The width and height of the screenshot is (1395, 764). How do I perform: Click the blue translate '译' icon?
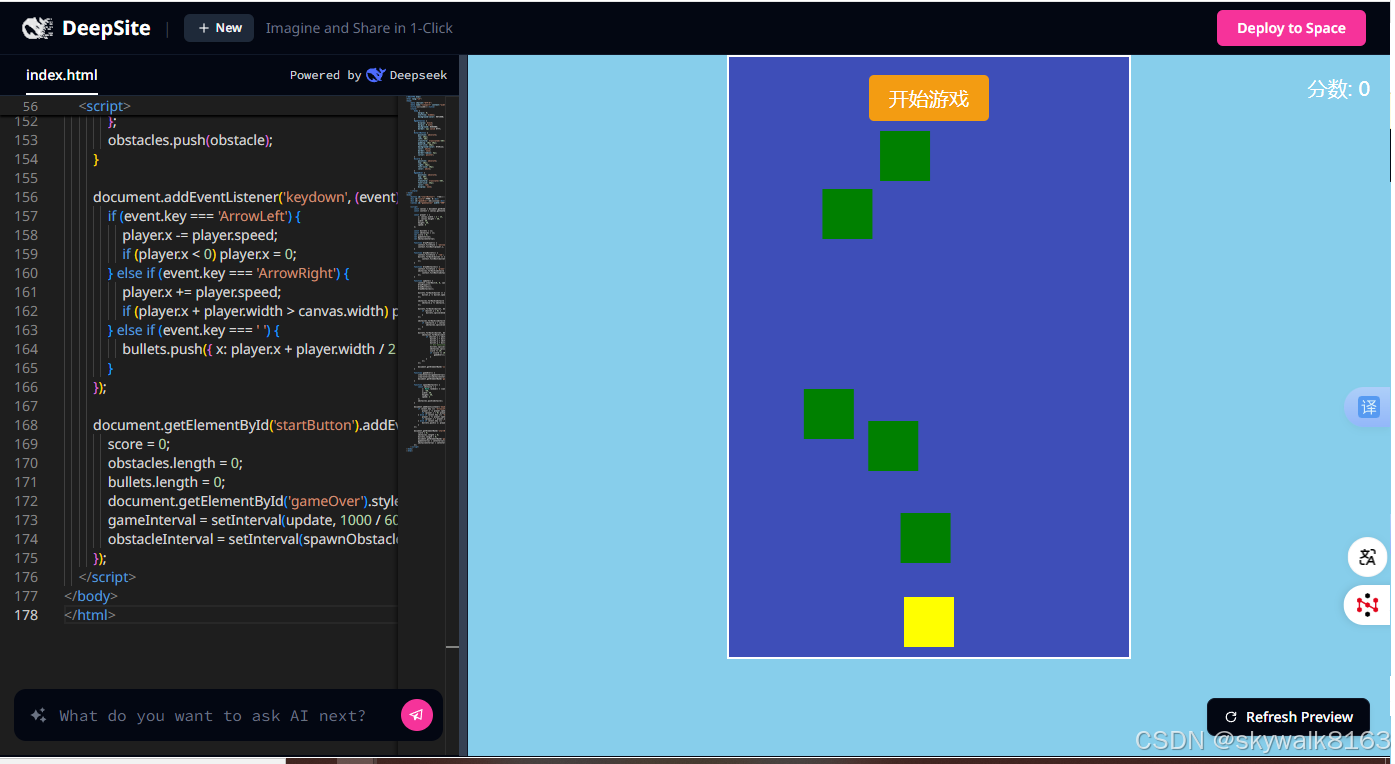1368,407
